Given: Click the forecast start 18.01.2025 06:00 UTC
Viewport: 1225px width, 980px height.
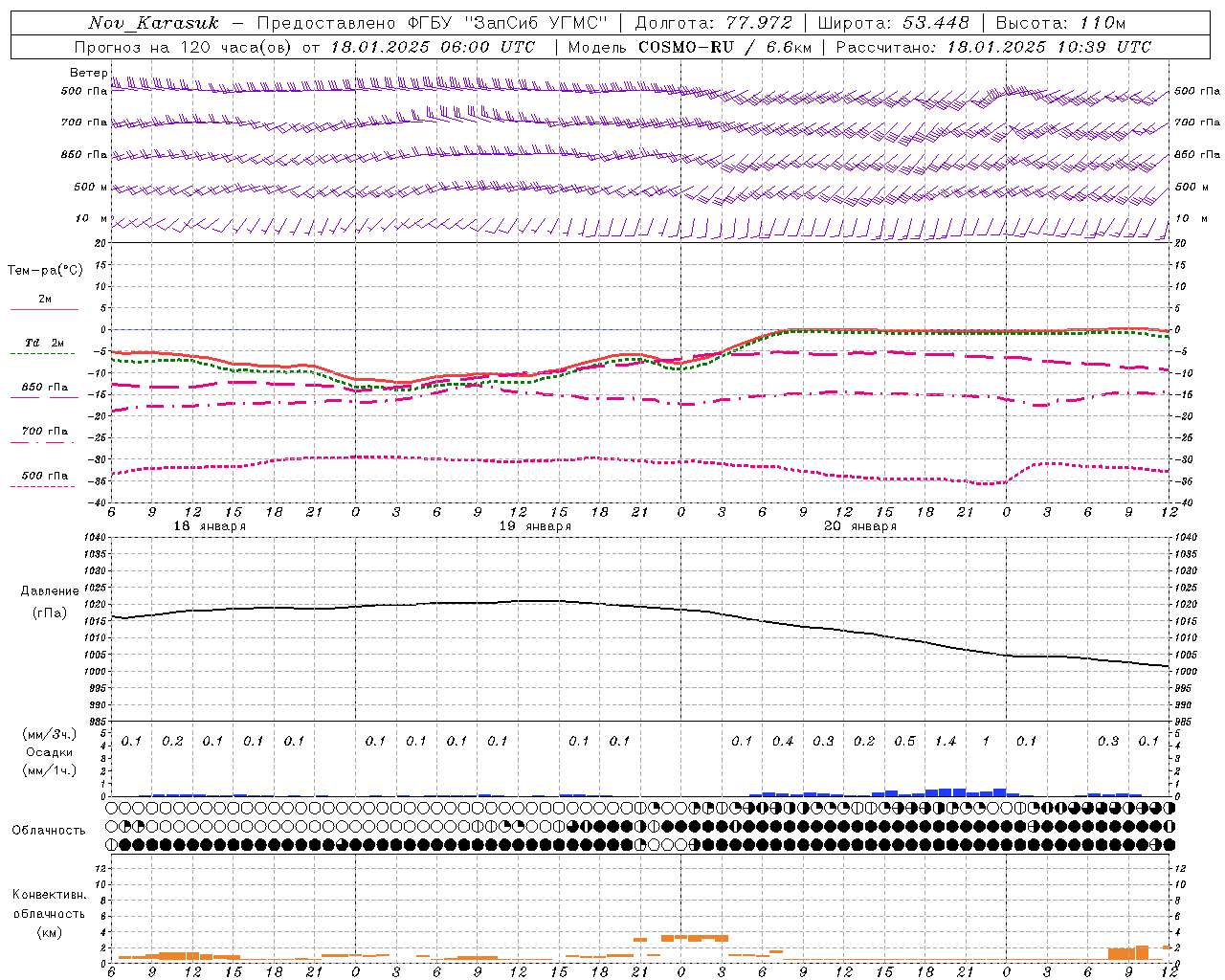Looking at the screenshot, I should click(x=433, y=47).
